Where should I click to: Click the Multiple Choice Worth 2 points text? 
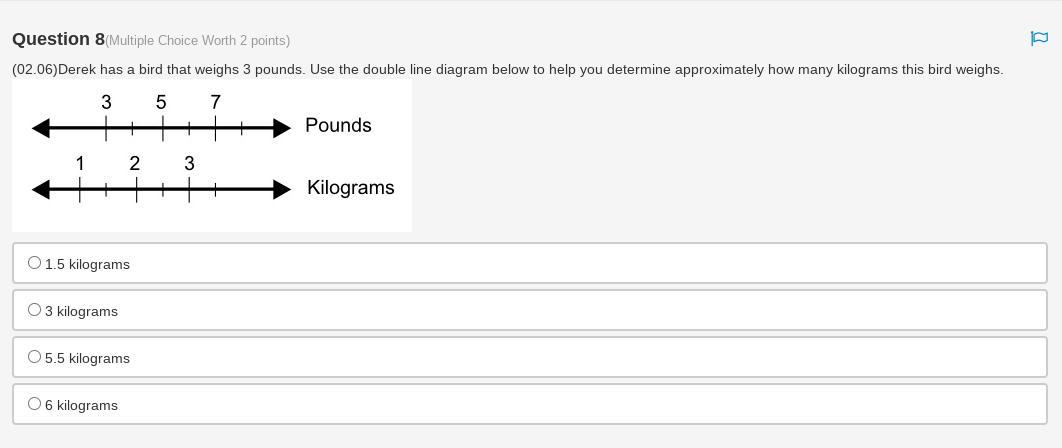[198, 41]
